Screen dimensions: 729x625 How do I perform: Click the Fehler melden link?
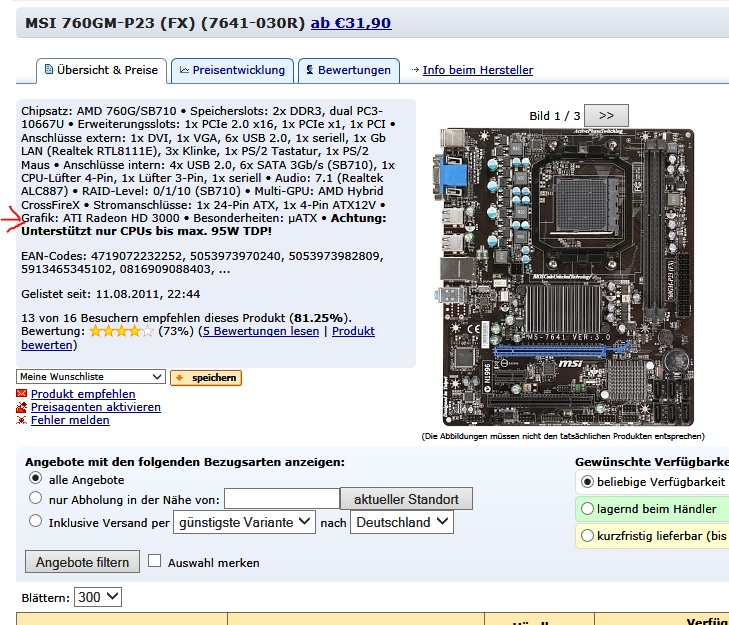[70, 420]
